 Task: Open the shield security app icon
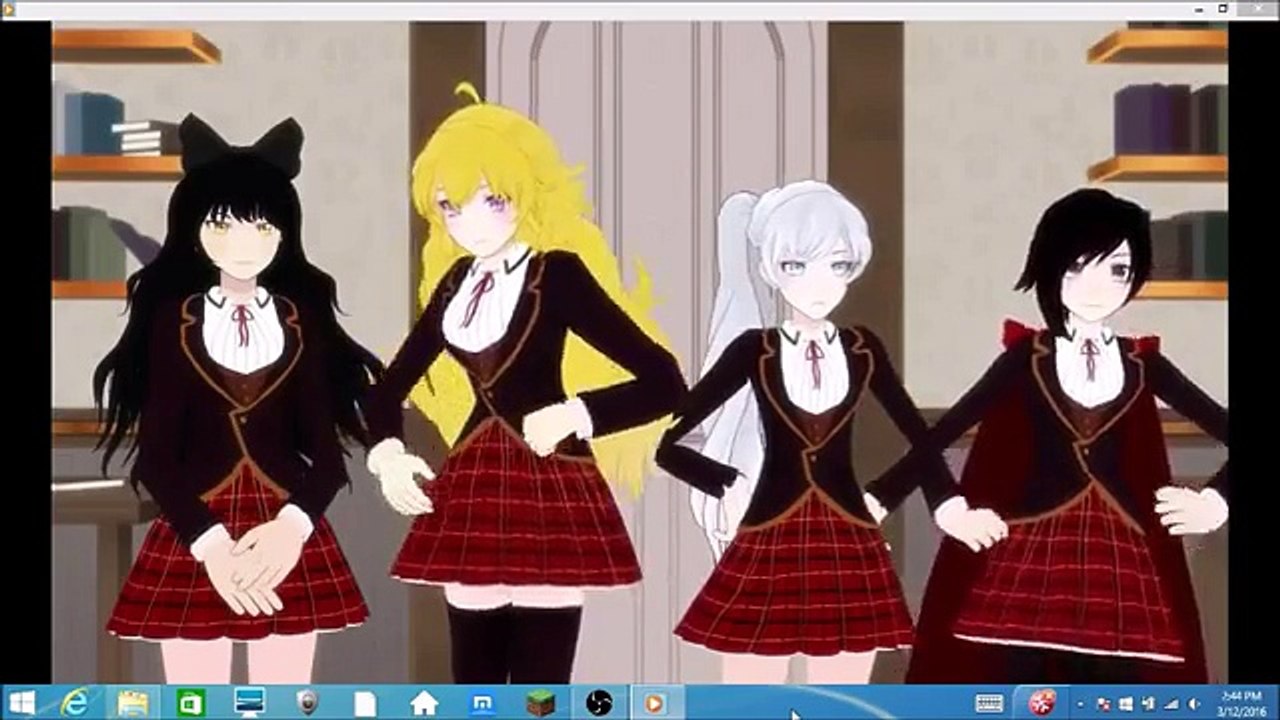[x=307, y=703]
